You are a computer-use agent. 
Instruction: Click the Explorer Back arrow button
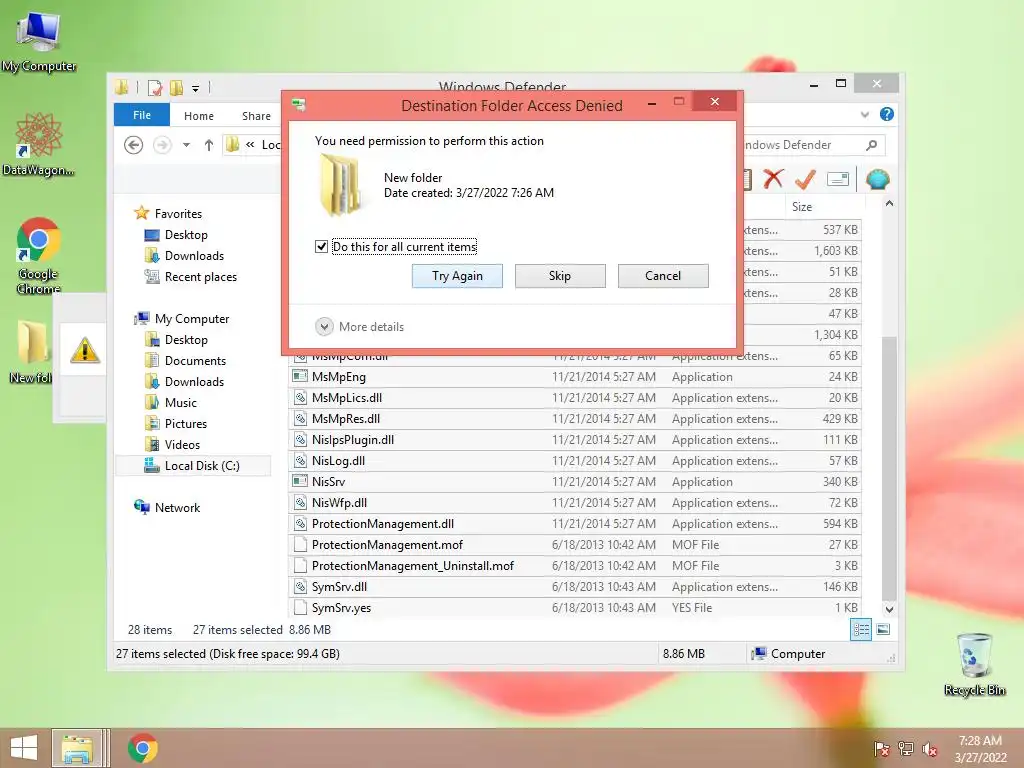(134, 145)
